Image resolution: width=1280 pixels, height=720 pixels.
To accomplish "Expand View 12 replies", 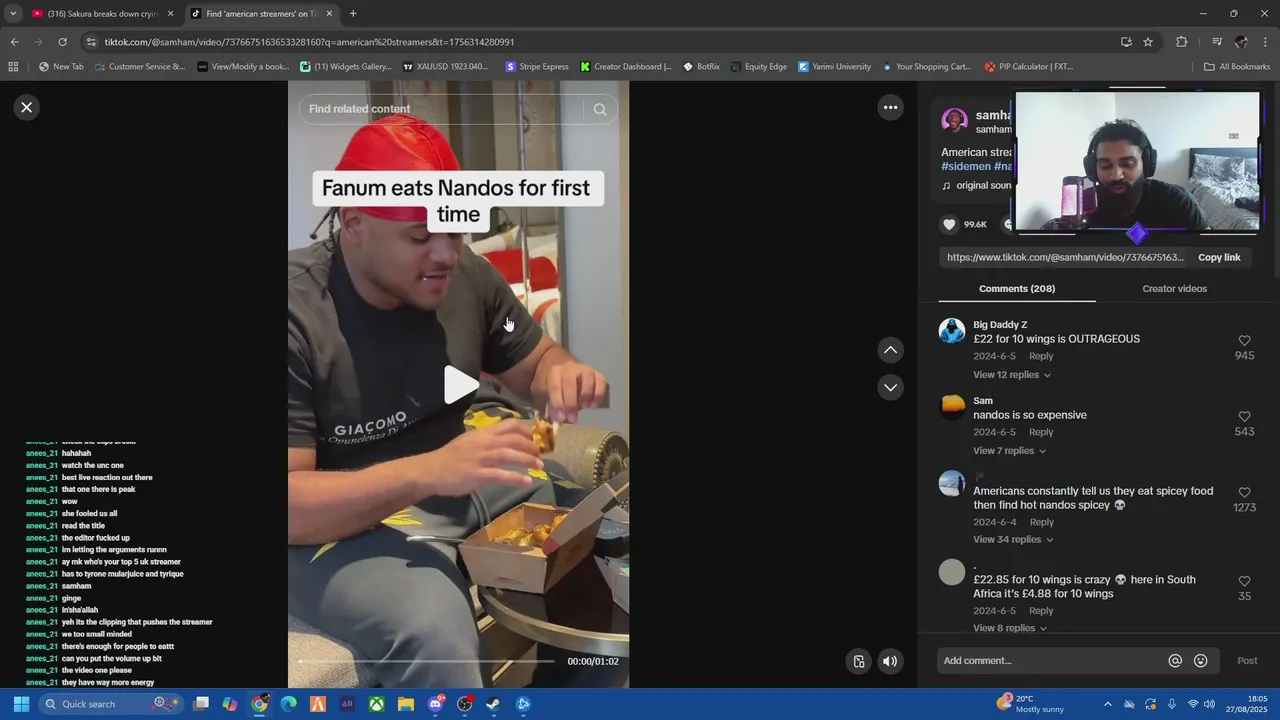I will tap(1011, 375).
